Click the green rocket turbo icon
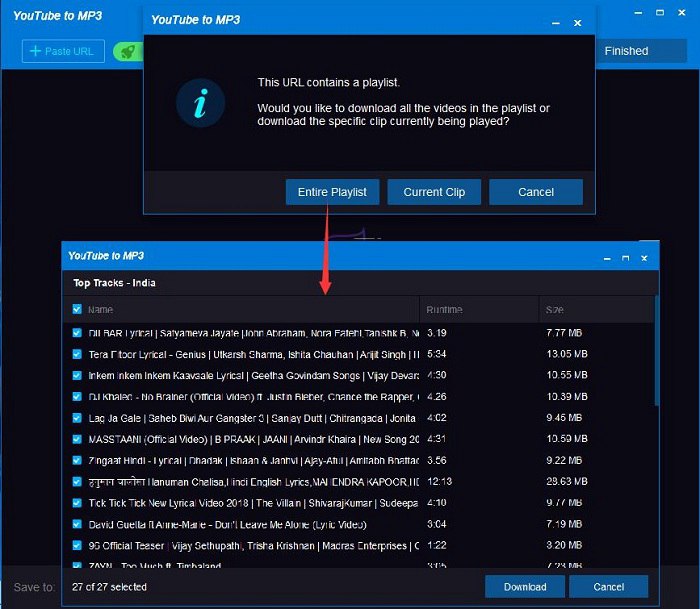 click(x=126, y=52)
